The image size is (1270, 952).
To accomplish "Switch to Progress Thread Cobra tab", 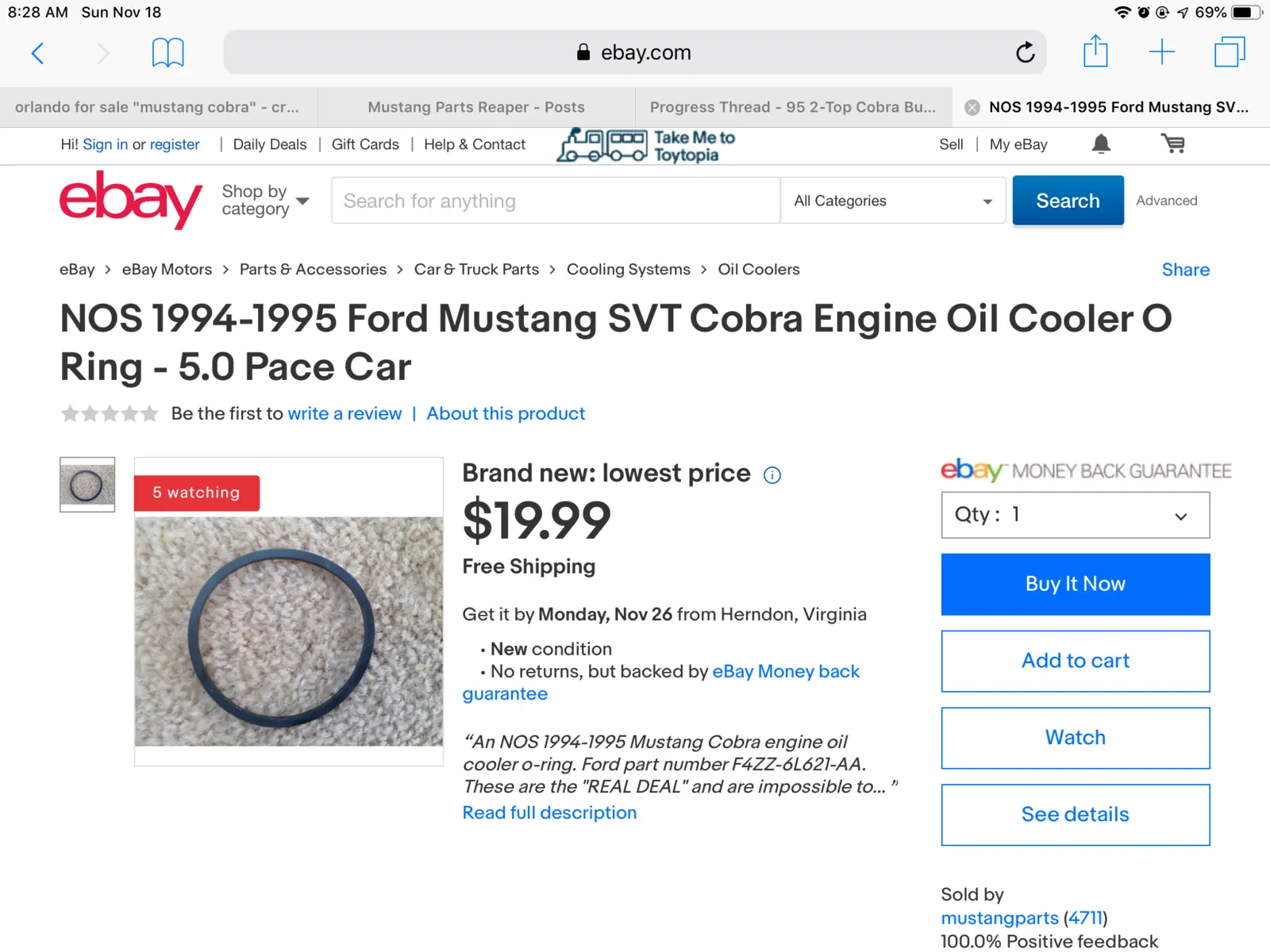I will [x=793, y=107].
